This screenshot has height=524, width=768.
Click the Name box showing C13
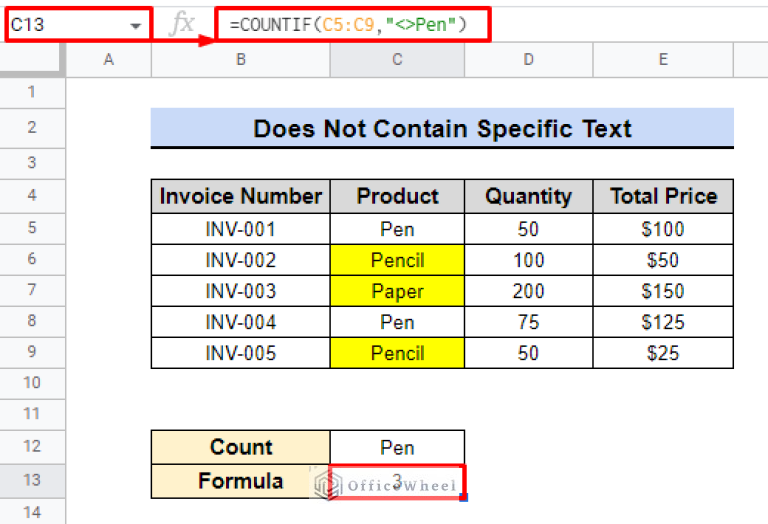(78, 24)
